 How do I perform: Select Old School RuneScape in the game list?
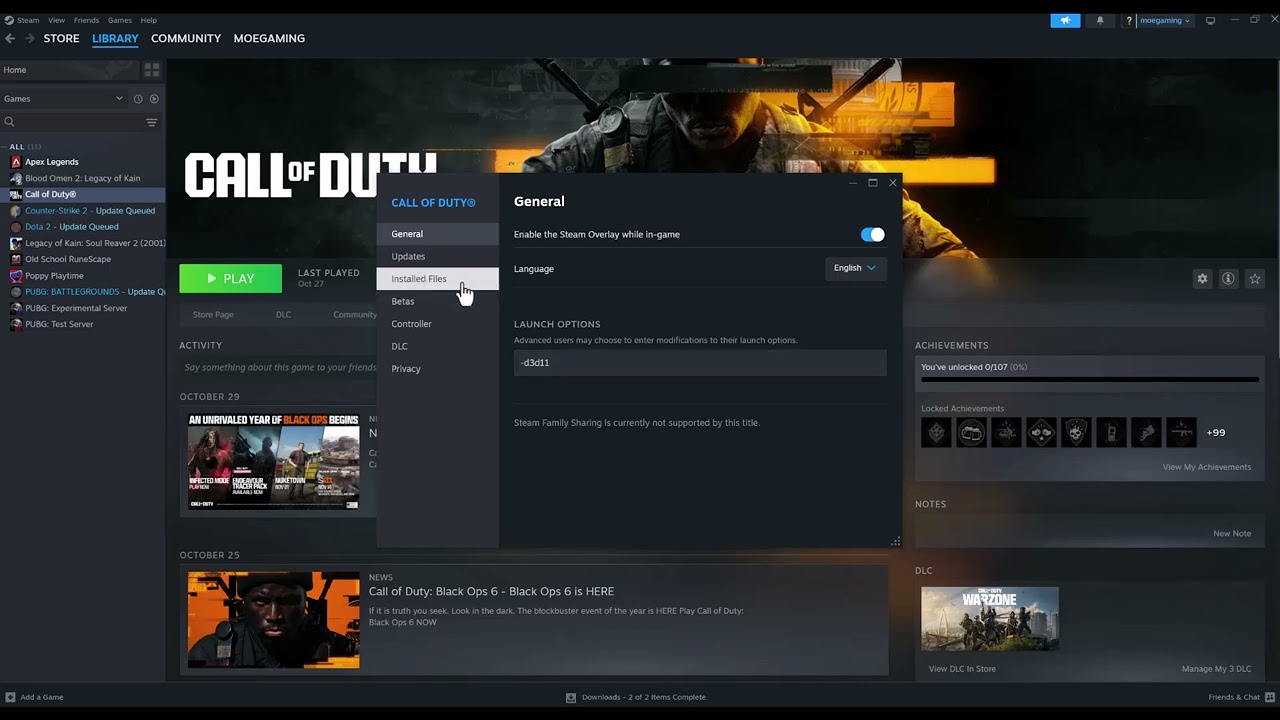(x=68, y=260)
